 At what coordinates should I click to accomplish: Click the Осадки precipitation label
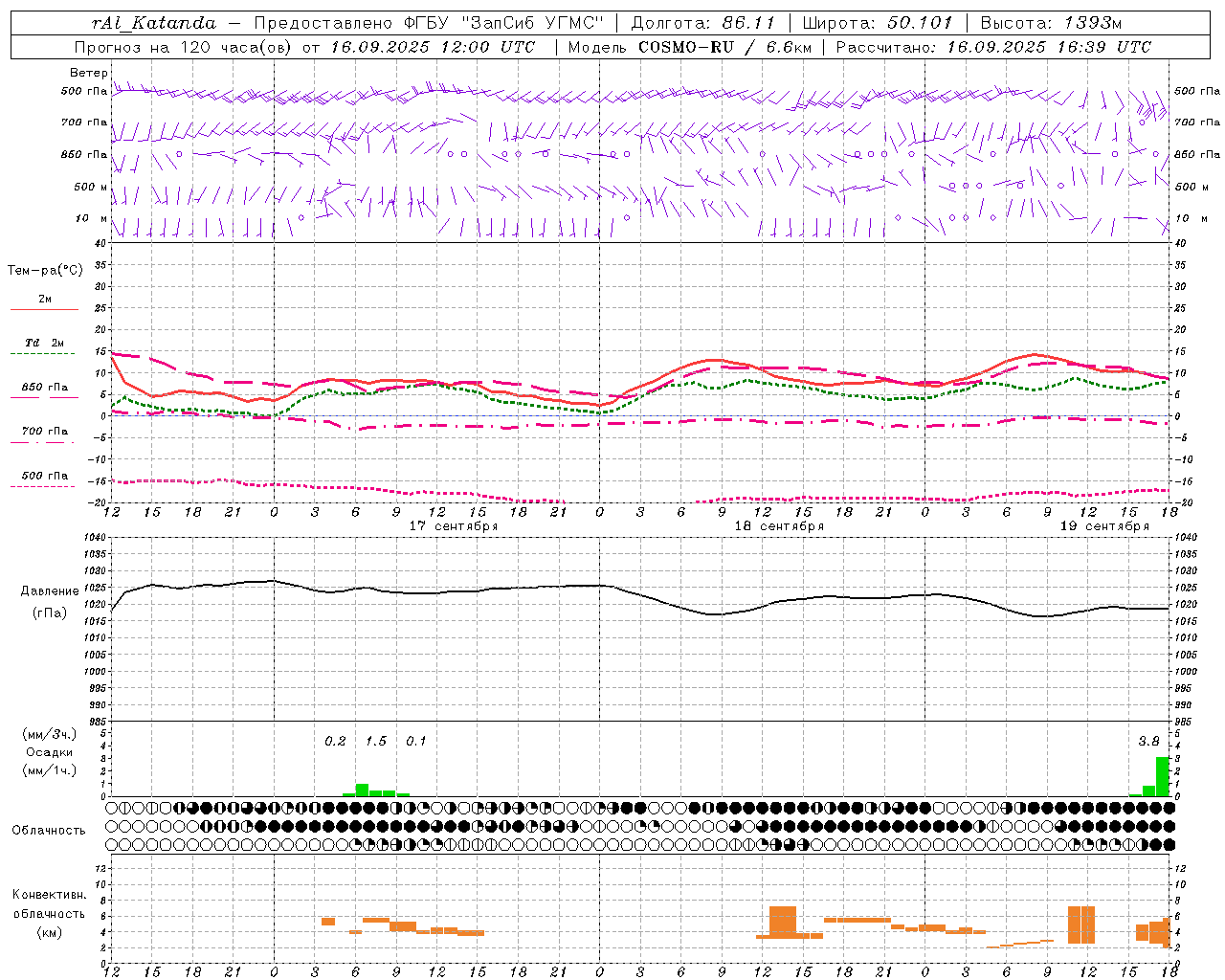(x=49, y=752)
